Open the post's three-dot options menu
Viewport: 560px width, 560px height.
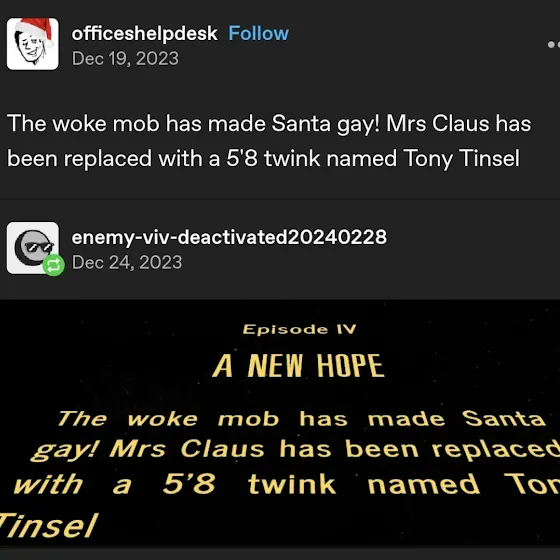[x=553, y=44]
